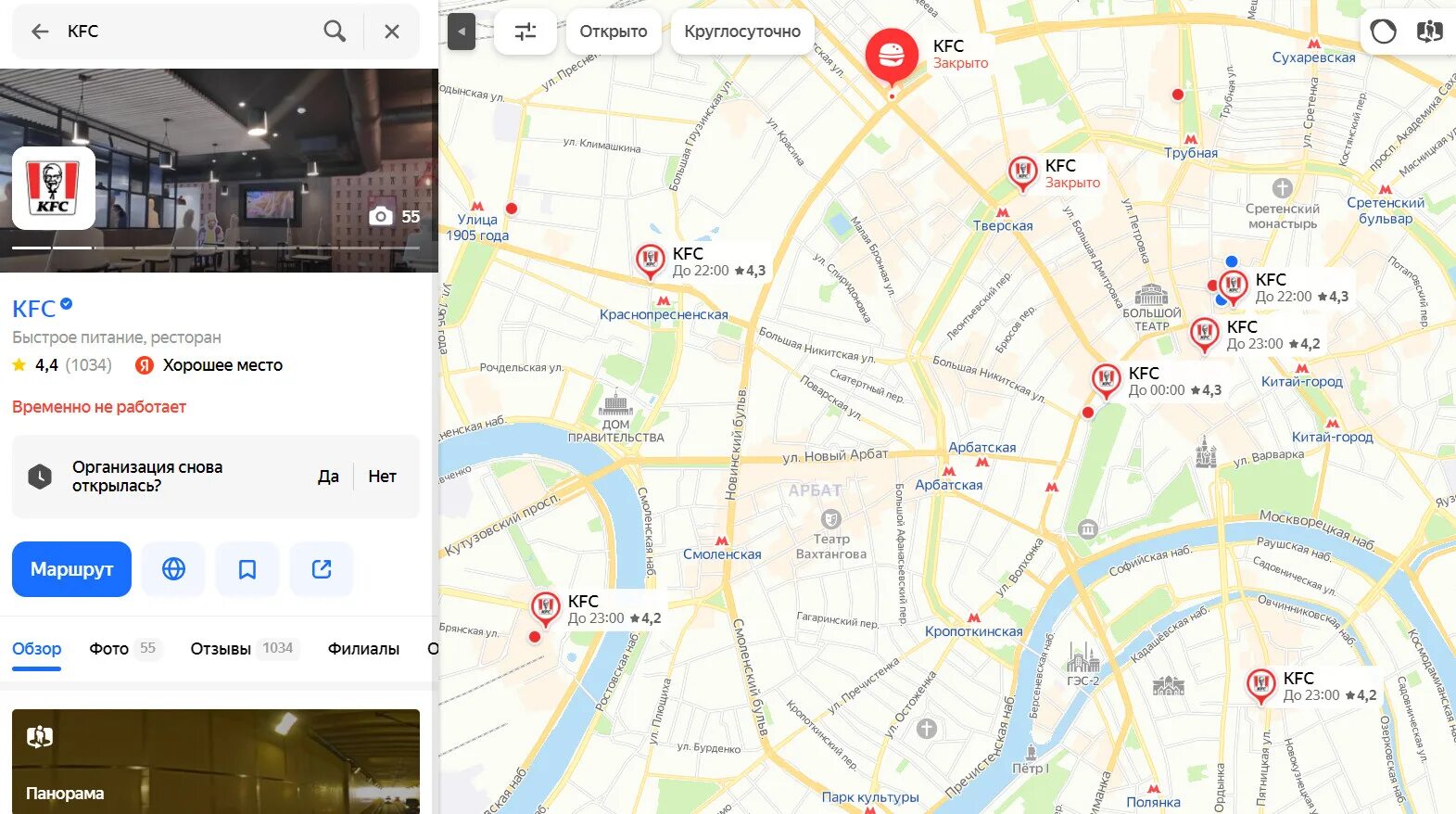
Task: Click the Театр Вахтангова landmark icon
Action: [831, 518]
